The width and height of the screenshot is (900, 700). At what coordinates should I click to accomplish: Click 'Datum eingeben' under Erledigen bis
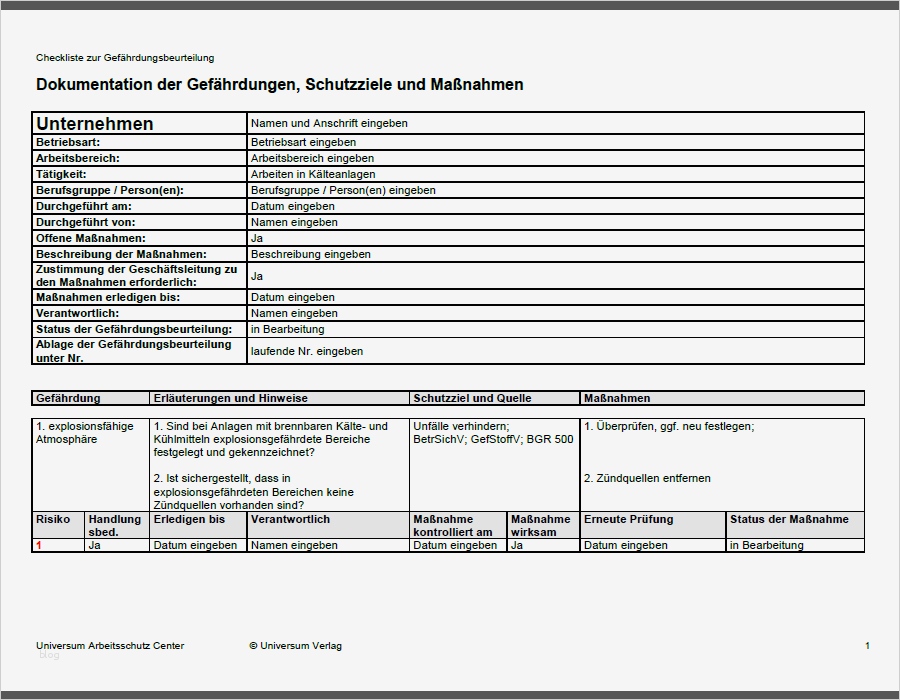click(185, 545)
